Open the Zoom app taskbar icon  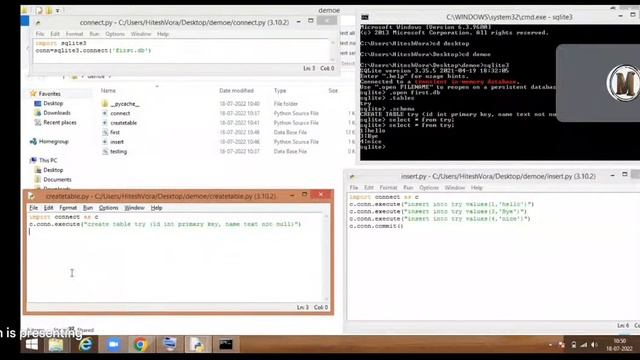click(113, 345)
